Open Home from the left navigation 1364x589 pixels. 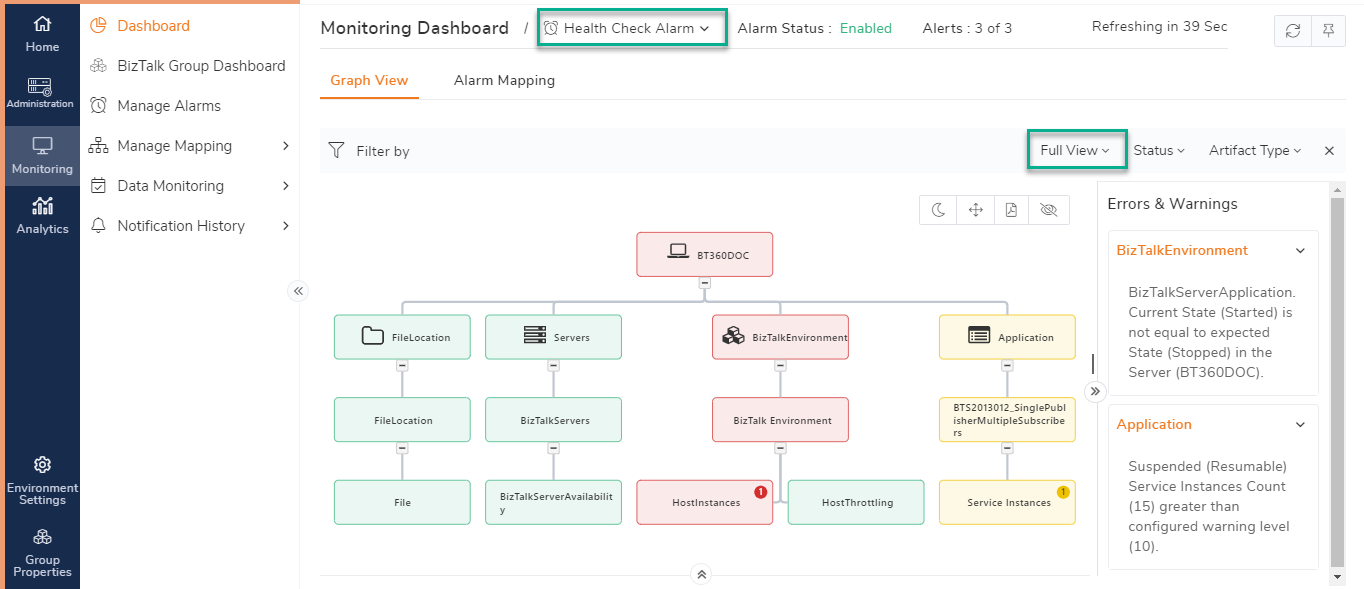point(42,33)
